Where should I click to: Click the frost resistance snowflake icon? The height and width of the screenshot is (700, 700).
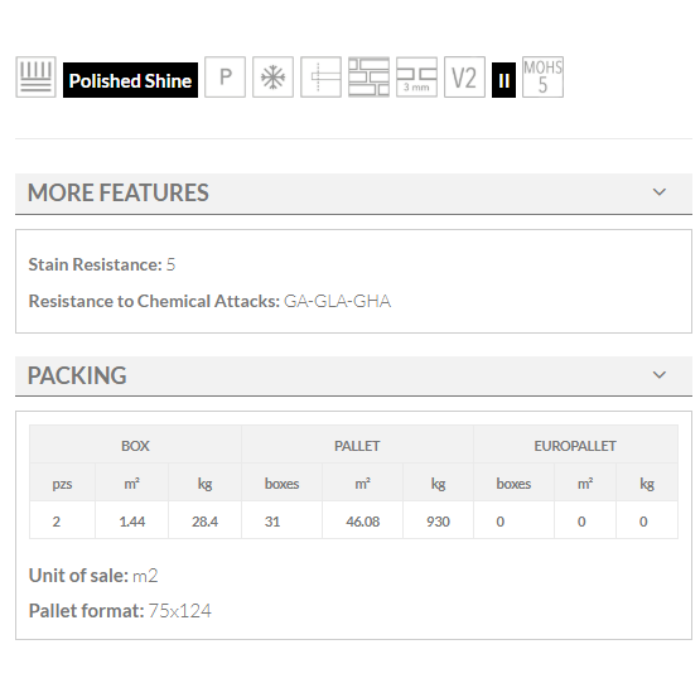click(274, 78)
